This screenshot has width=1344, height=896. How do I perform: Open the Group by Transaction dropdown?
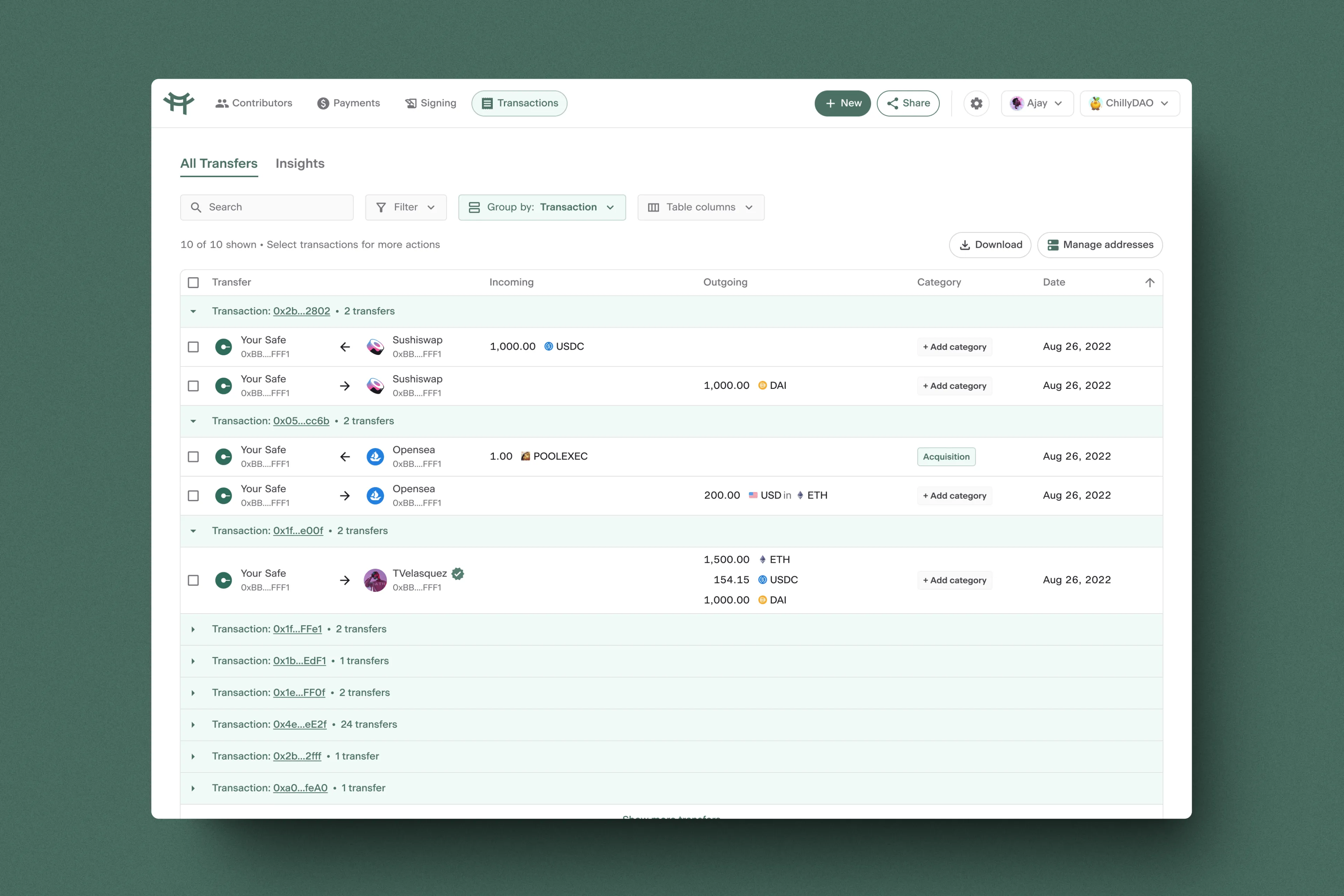pyautogui.click(x=542, y=208)
